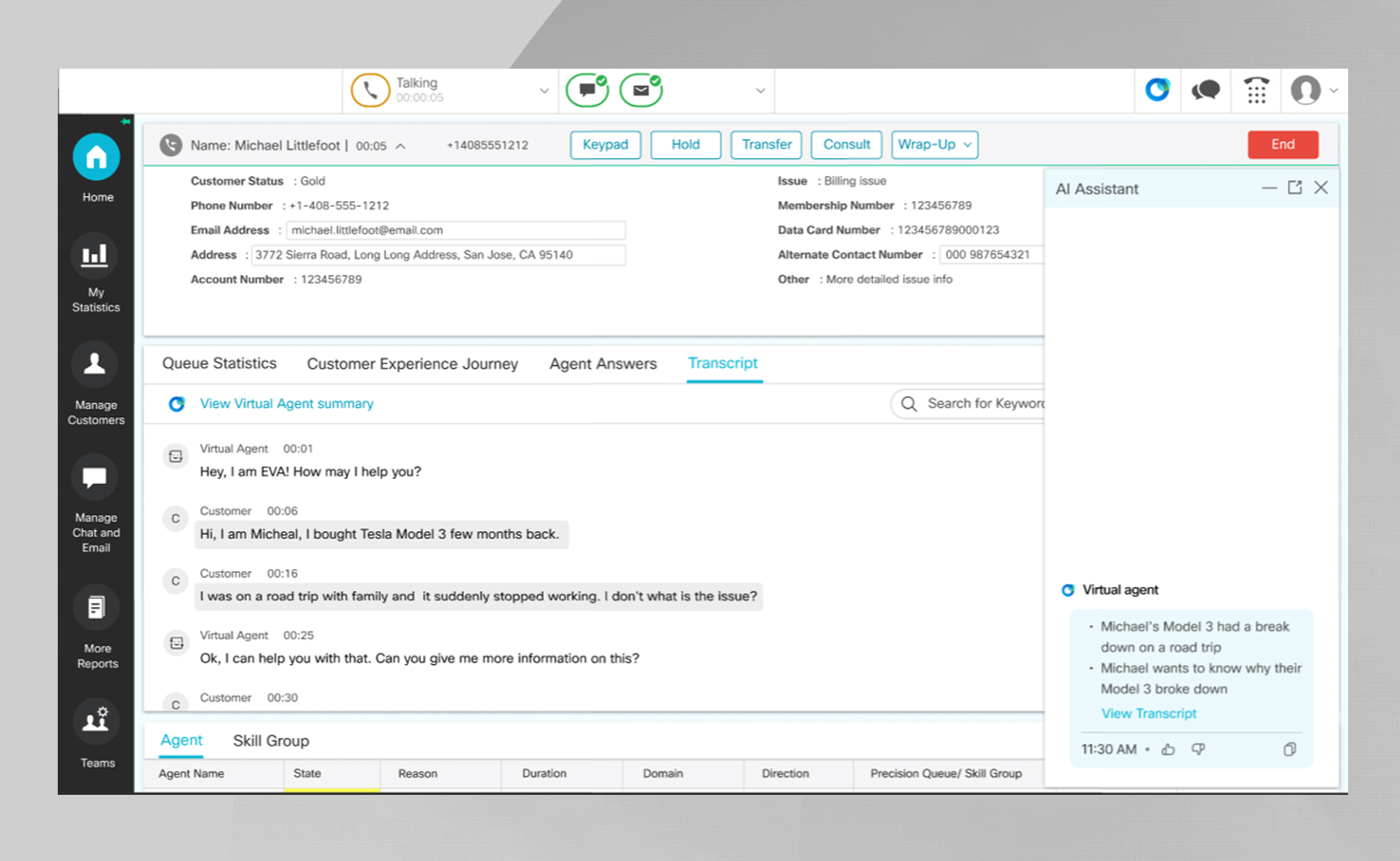
Task: Copy the virtual agent summary
Action: (1289, 750)
